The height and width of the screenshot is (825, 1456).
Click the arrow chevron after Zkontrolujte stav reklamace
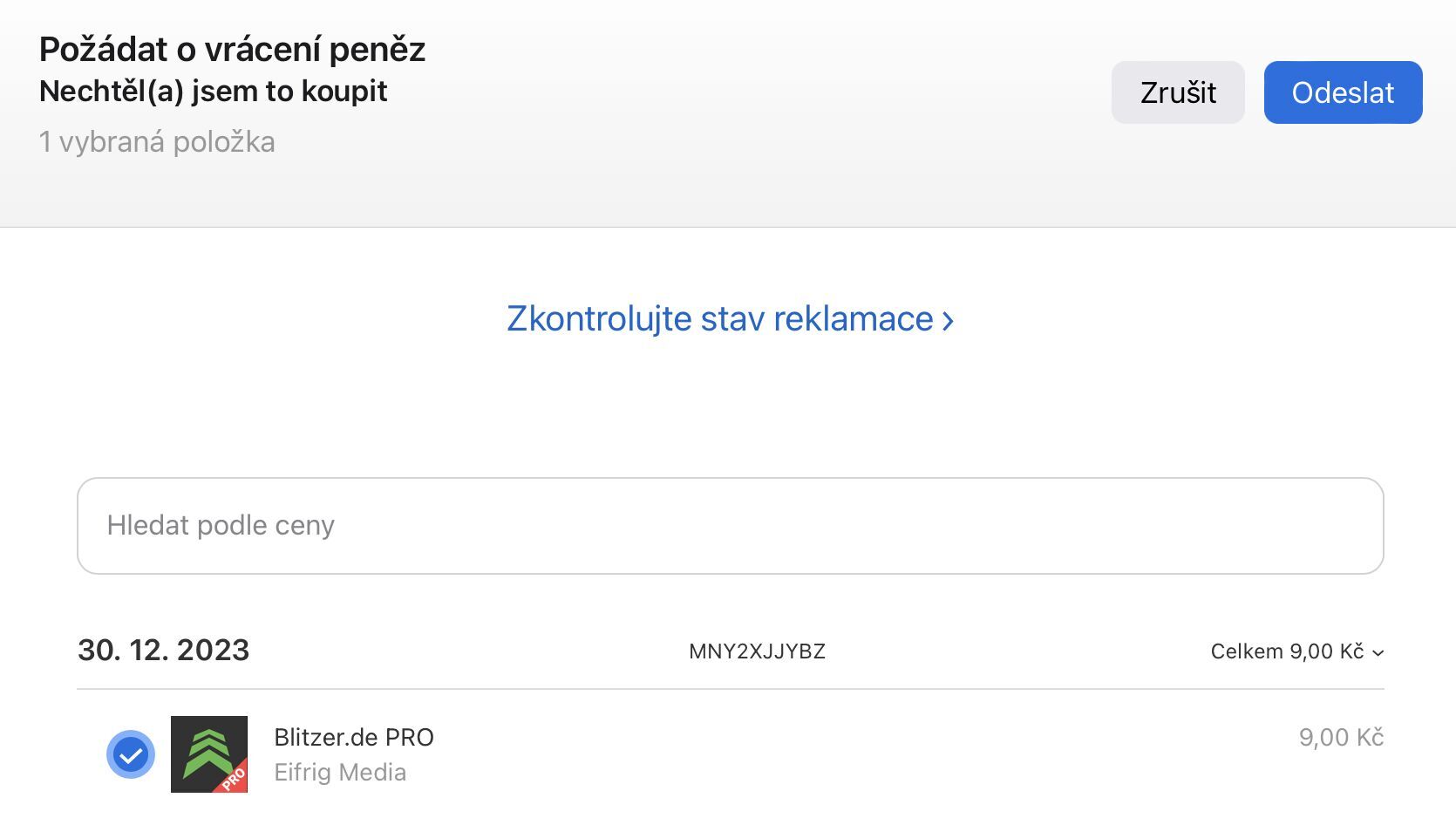tap(949, 321)
